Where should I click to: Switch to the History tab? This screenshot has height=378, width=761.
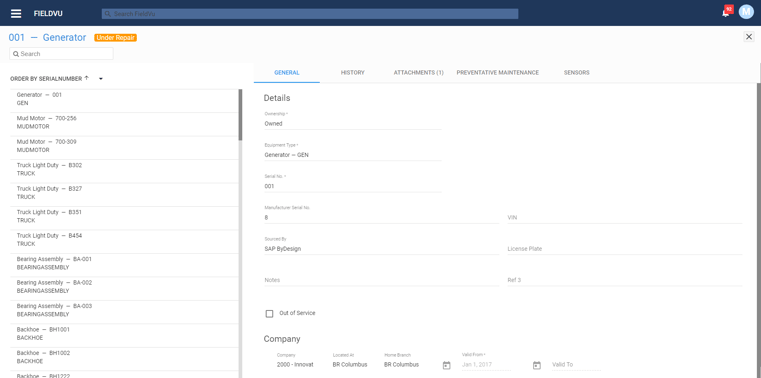pyautogui.click(x=353, y=73)
